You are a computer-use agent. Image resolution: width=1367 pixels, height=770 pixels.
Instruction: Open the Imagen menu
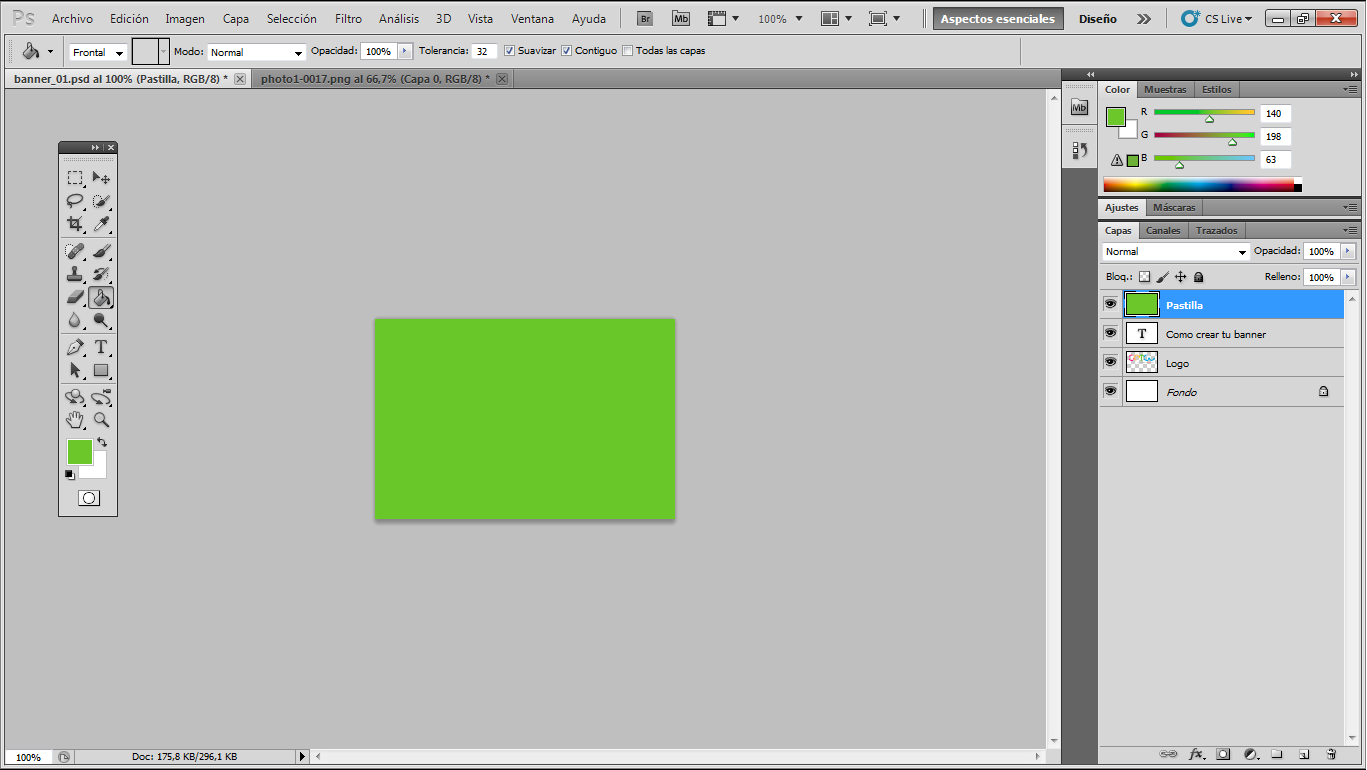185,19
